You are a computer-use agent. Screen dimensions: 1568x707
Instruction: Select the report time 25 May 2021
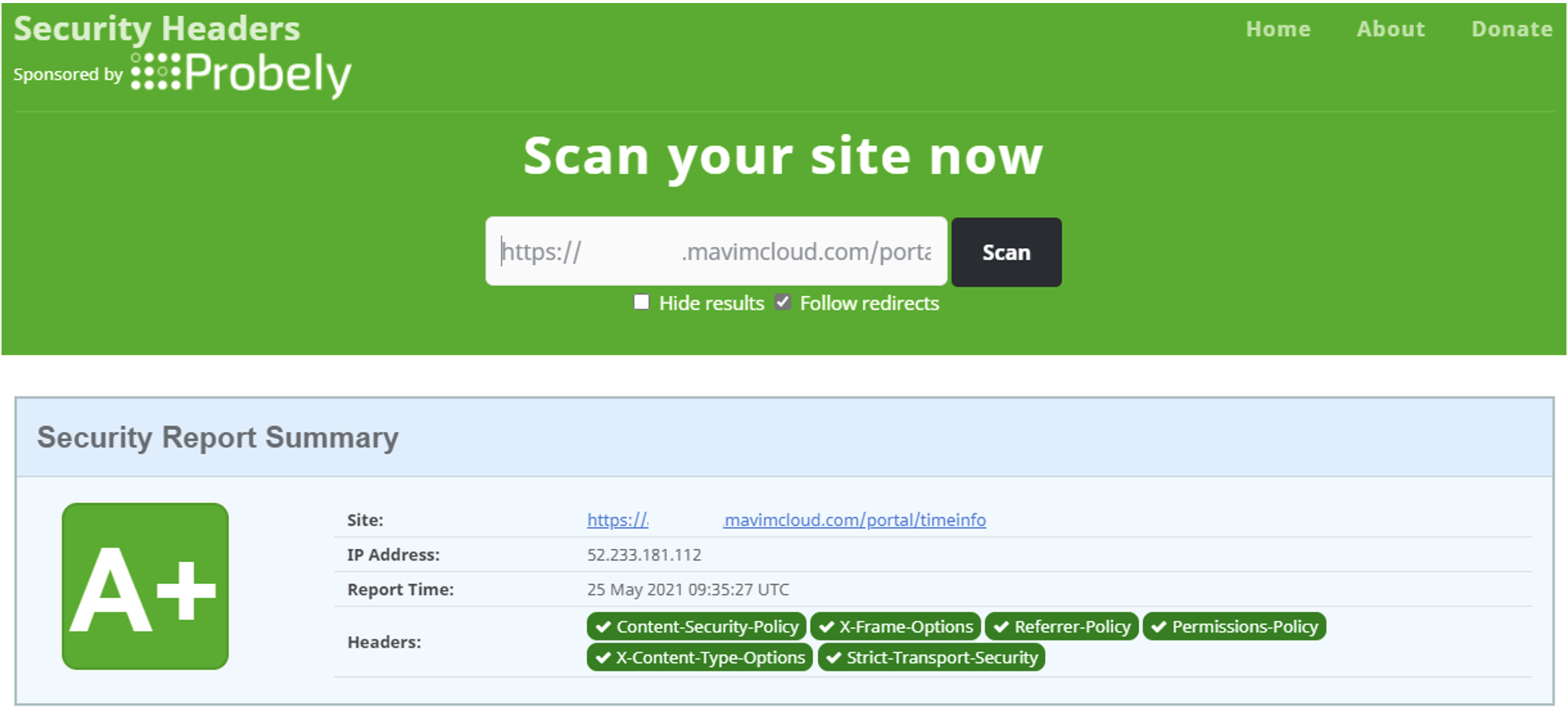point(688,589)
